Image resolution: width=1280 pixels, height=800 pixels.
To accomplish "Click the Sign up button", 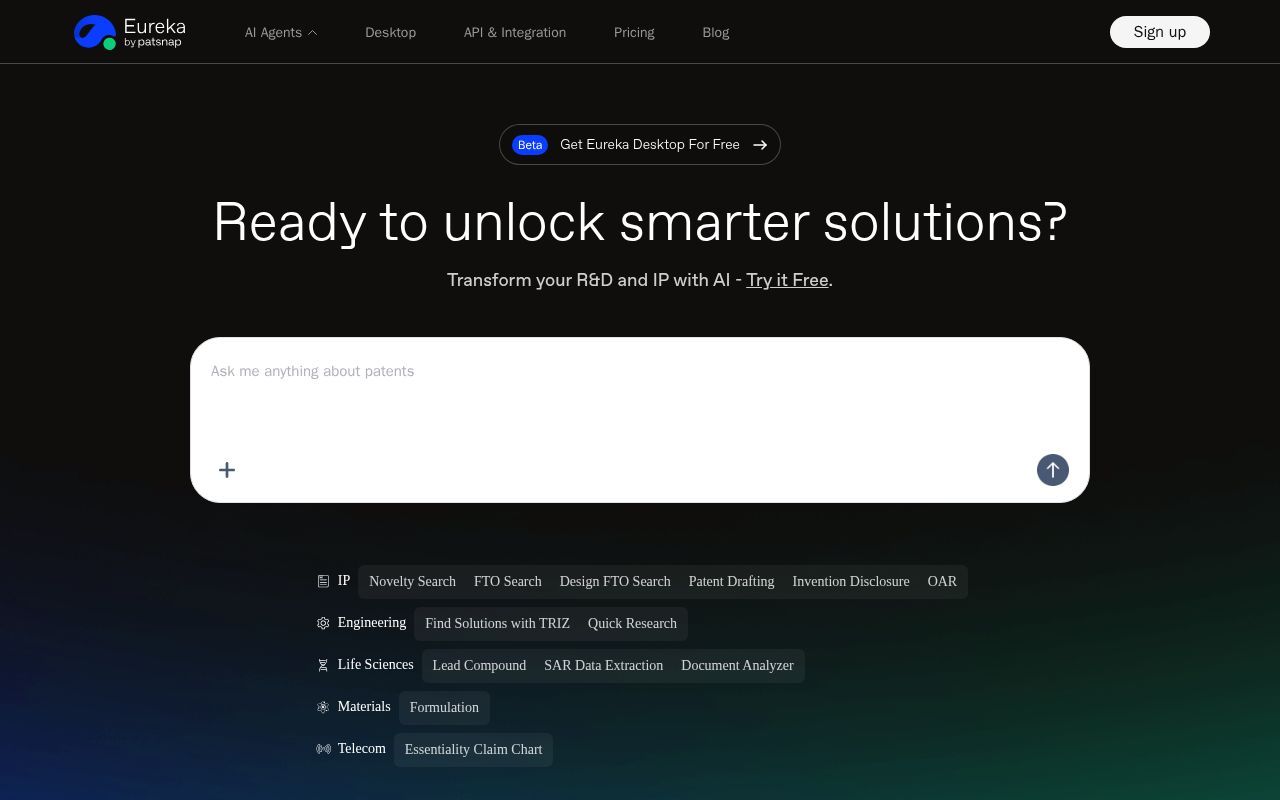I will click(x=1160, y=32).
